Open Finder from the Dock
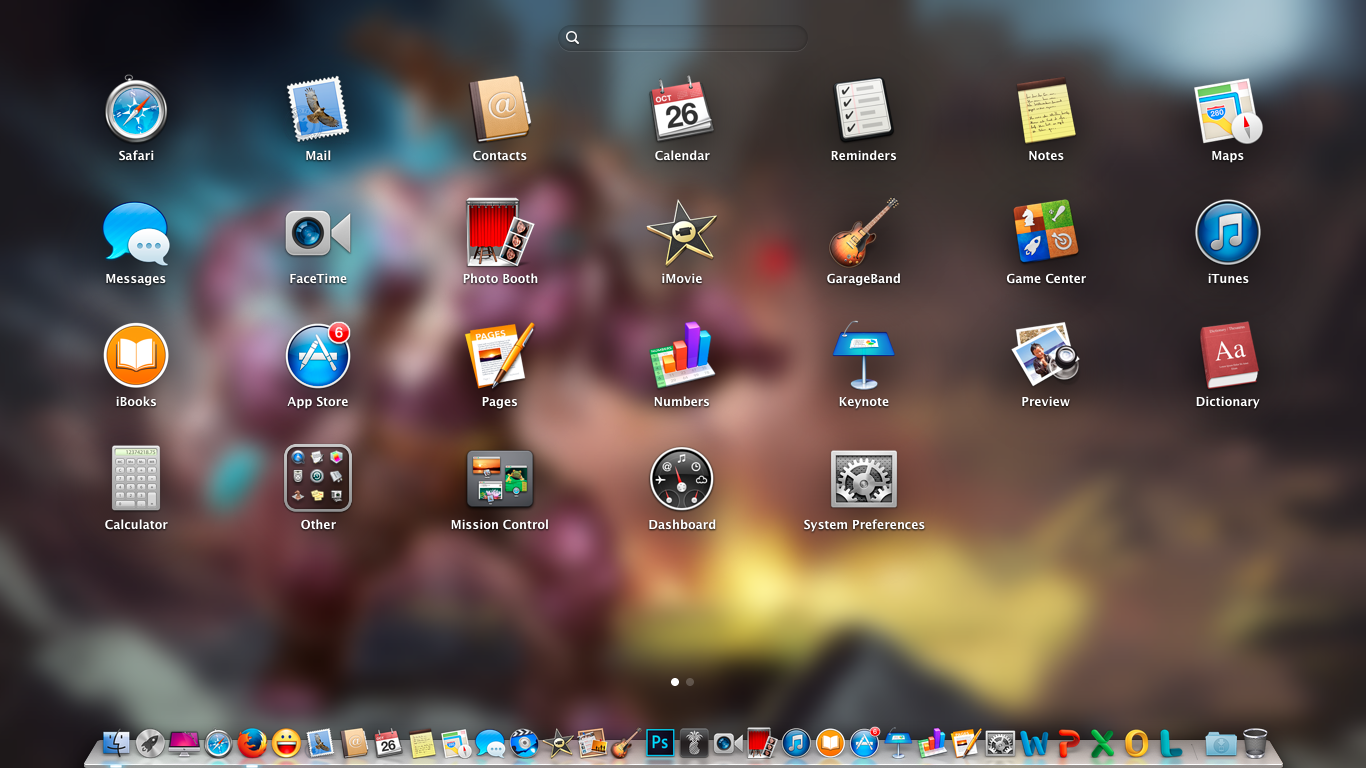This screenshot has height=768, width=1366. coord(116,743)
